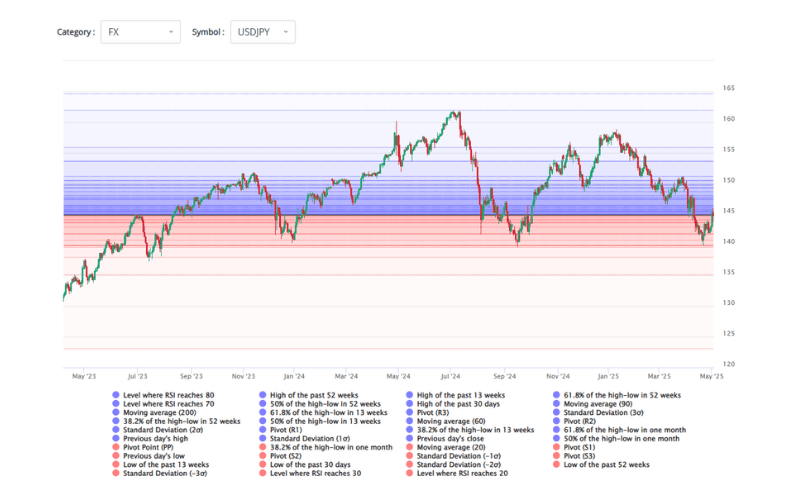Click the High of the past 13 weeks legend entry

[x=456, y=395]
